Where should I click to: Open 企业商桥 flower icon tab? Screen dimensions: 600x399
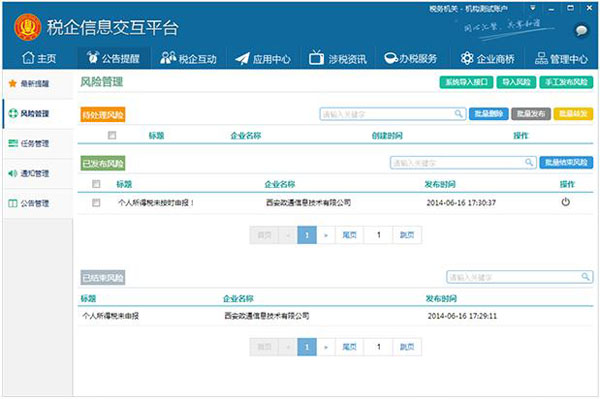coord(487,59)
